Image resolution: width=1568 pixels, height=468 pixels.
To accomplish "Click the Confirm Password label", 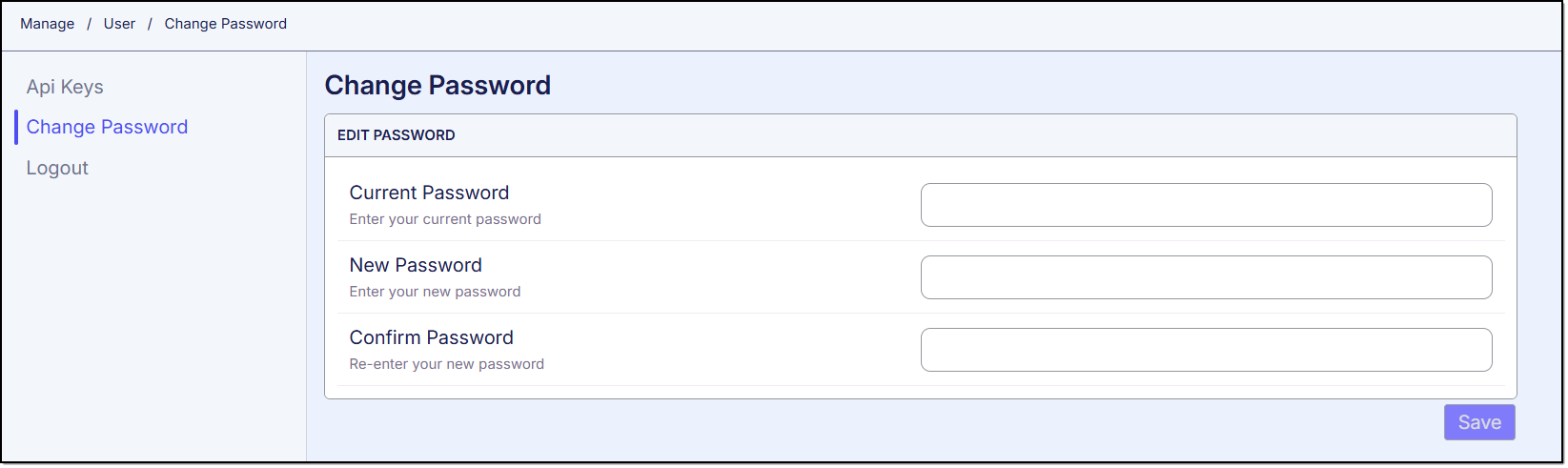I will [431, 337].
